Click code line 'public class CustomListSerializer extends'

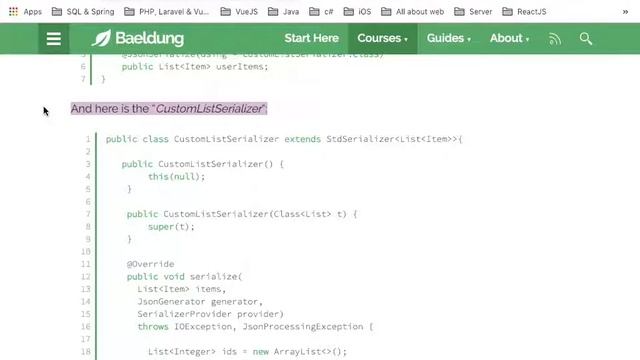[284, 139]
